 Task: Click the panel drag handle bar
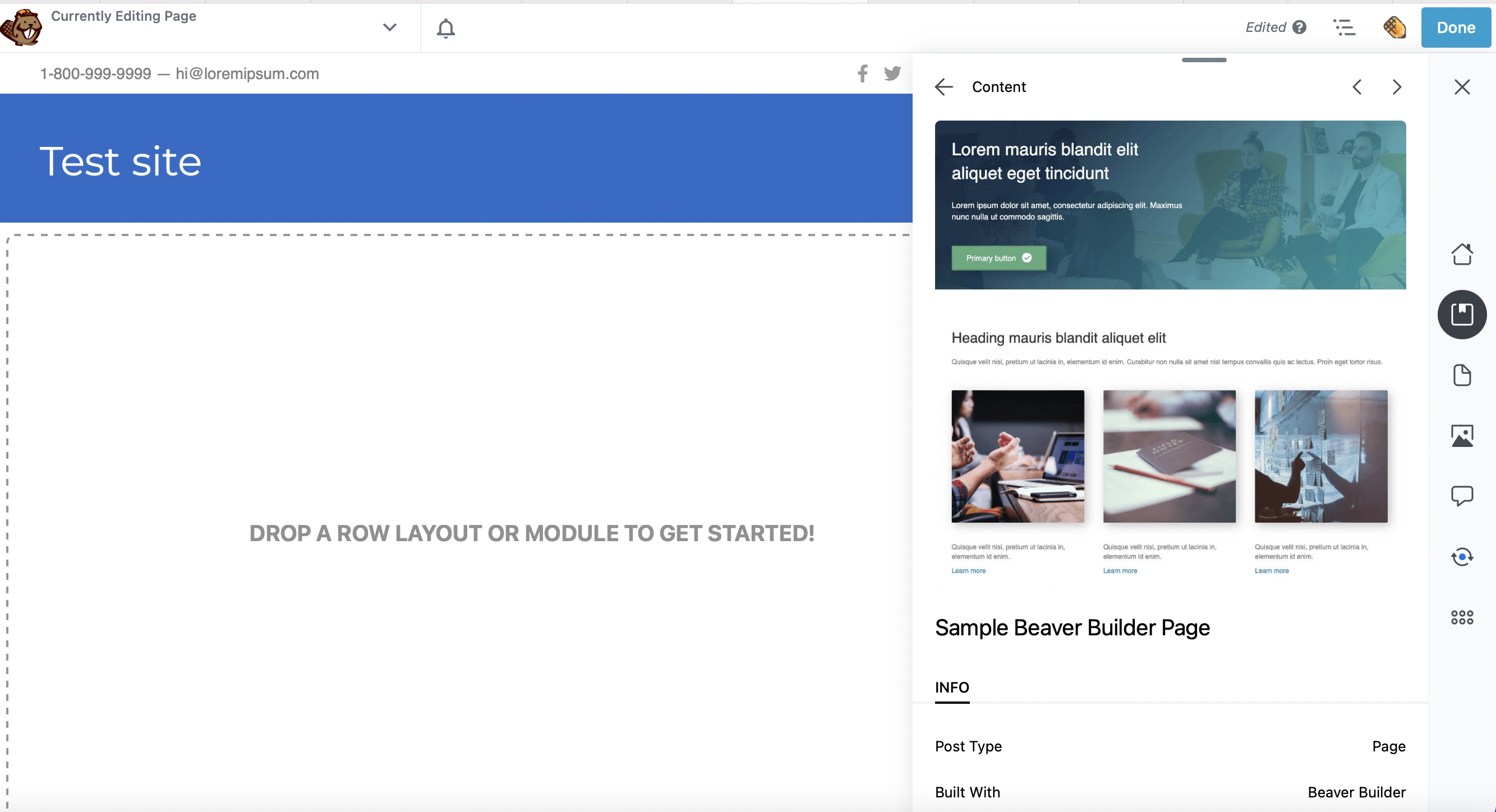tap(1203, 60)
